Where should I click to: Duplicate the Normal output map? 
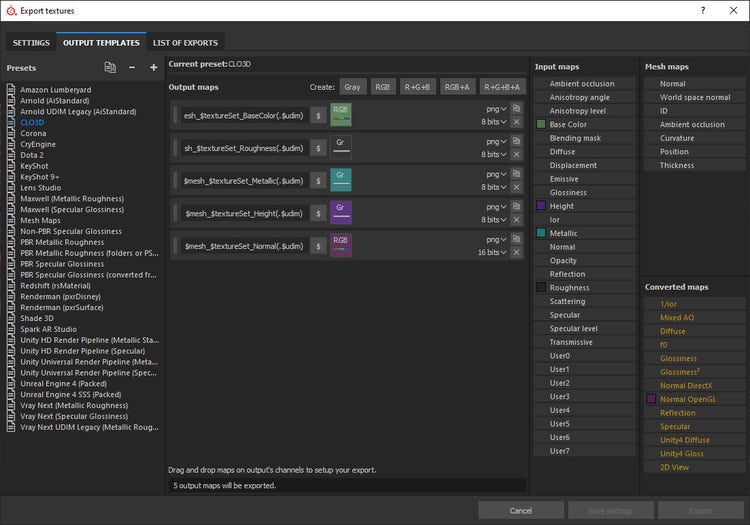516,239
